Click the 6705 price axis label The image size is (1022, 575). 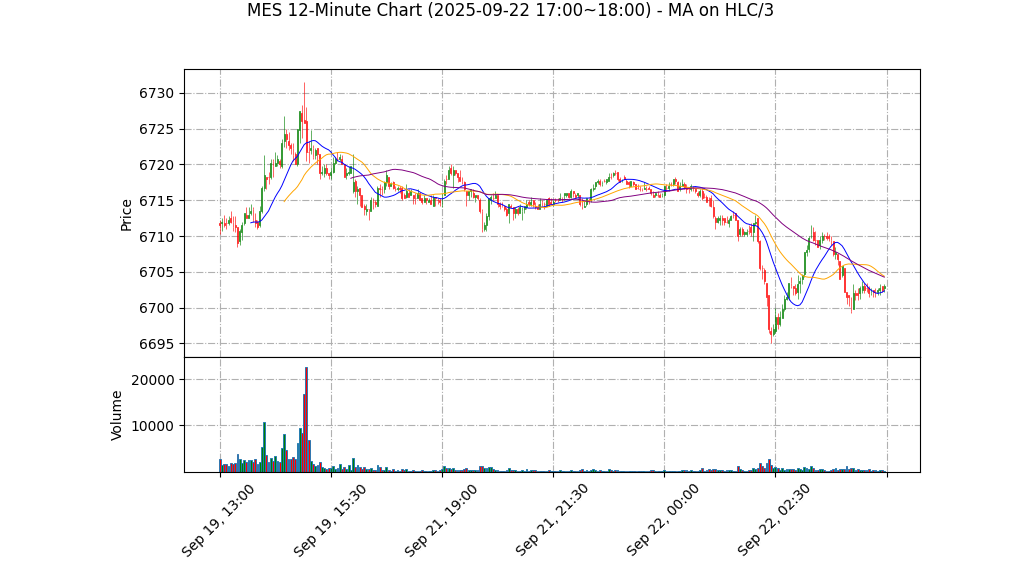(156, 273)
